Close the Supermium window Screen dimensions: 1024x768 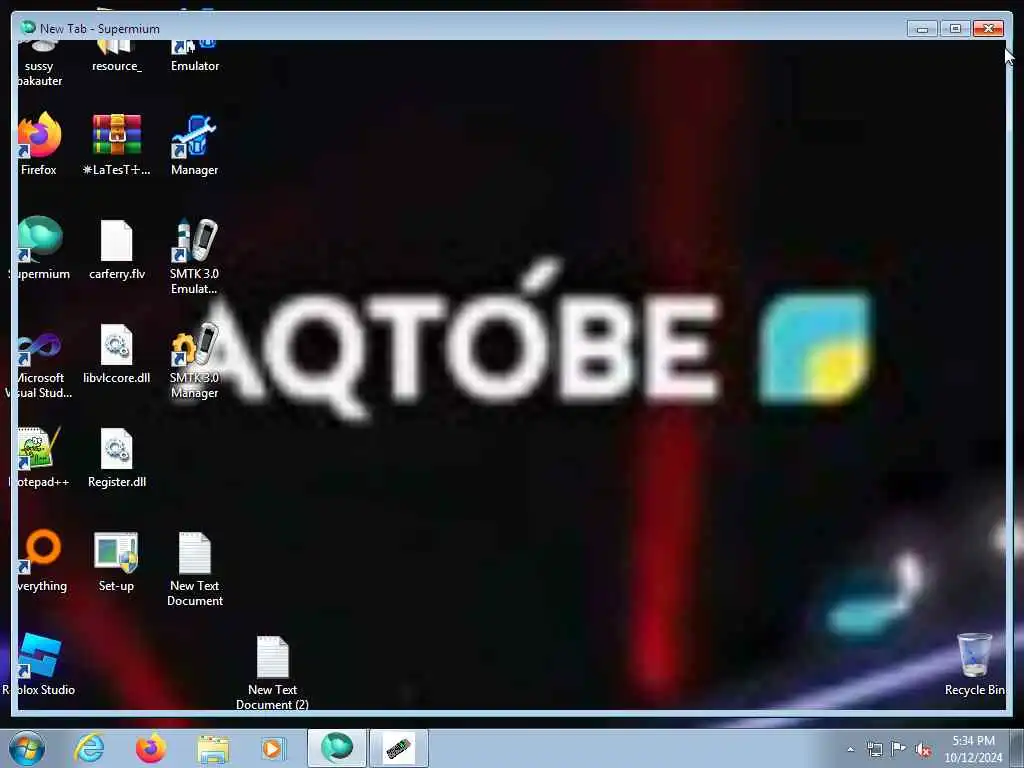pos(988,28)
